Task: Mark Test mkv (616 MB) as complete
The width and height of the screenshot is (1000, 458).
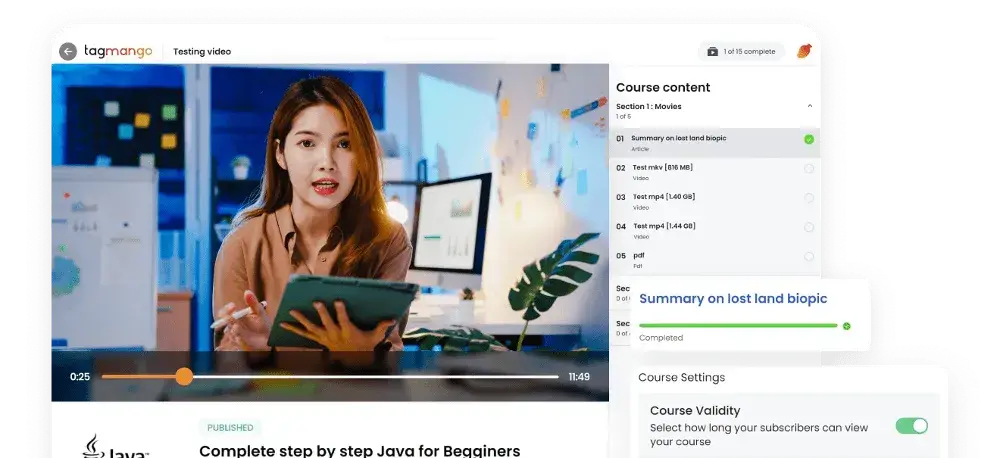Action: click(809, 169)
